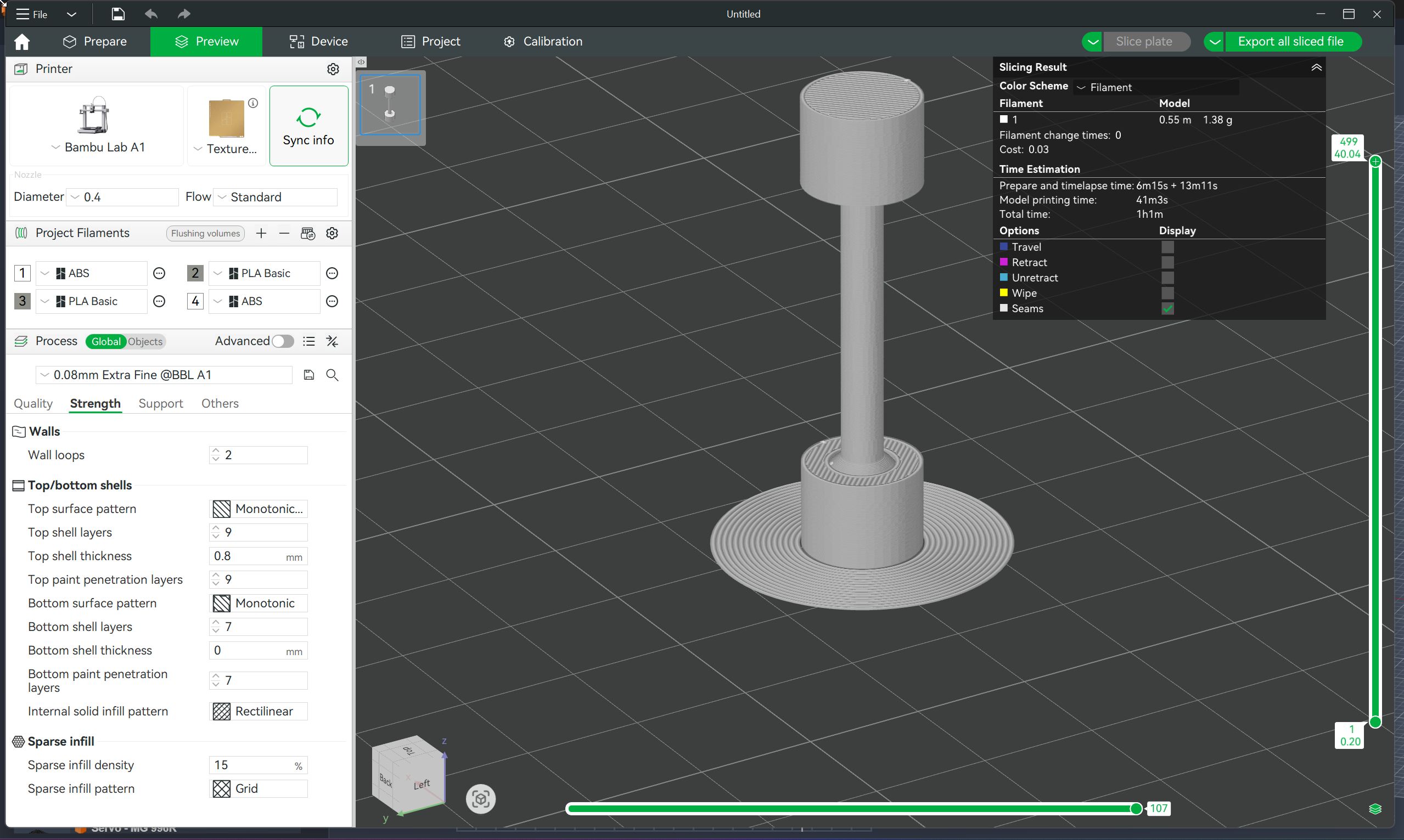Click the undo arrow in the top toolbar
The image size is (1404, 840).
[x=150, y=14]
